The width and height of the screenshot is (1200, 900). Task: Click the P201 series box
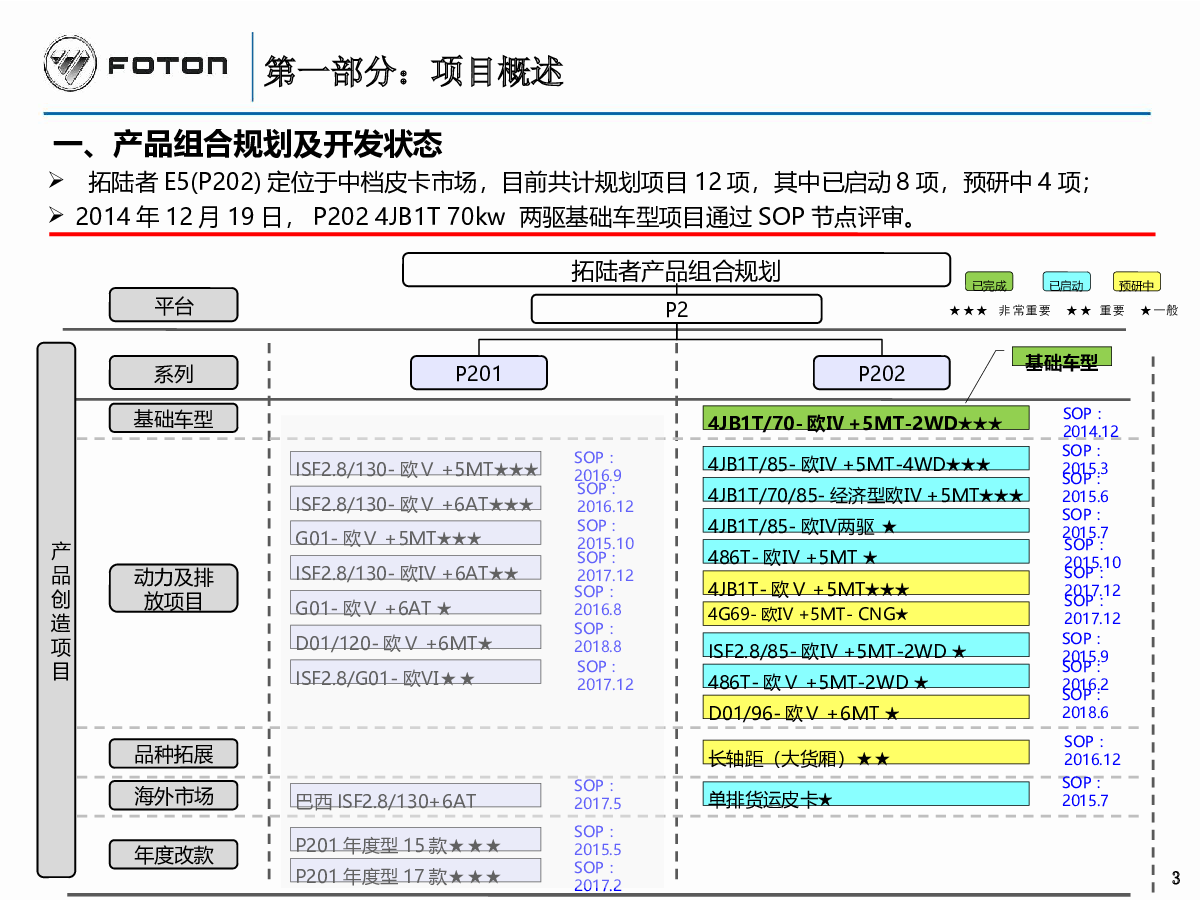pos(479,373)
